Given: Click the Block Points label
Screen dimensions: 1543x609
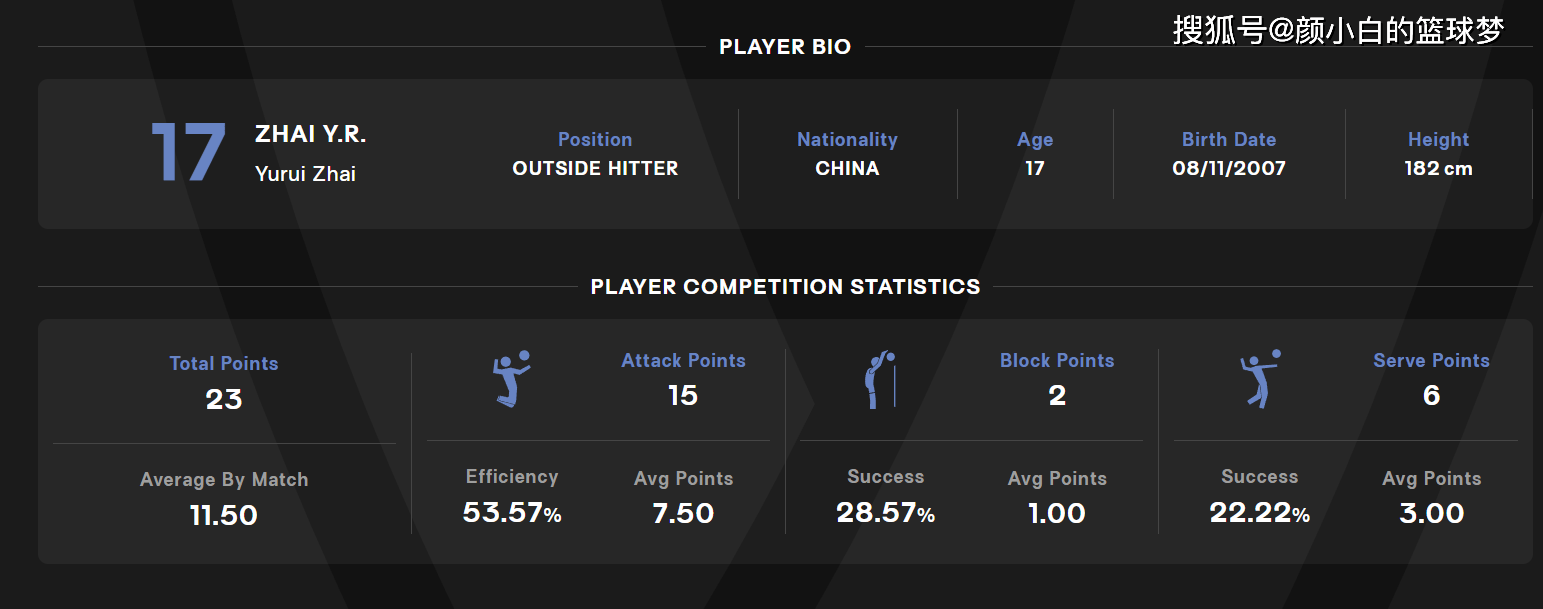Looking at the screenshot, I should [x=1057, y=361].
